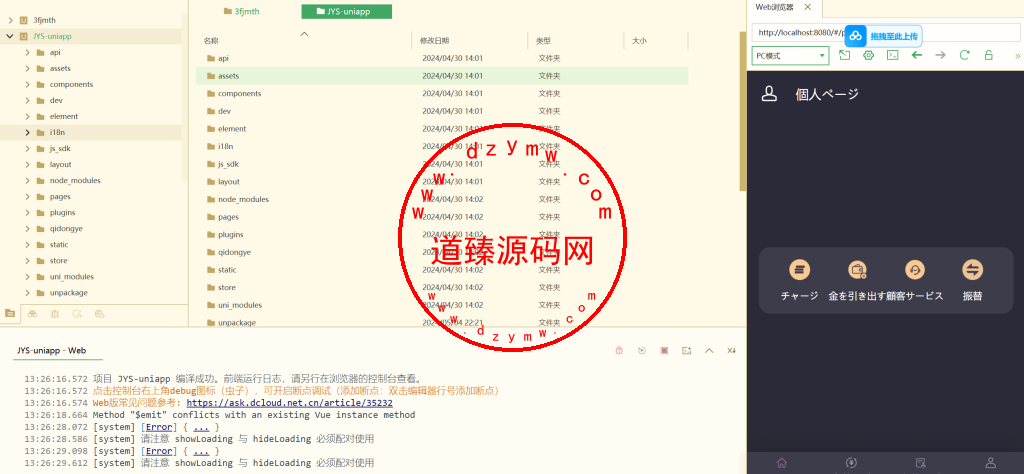Click the user avatar icon beside 個人ページ
Image resolution: width=1024 pixels, height=474 pixels.
(770, 94)
